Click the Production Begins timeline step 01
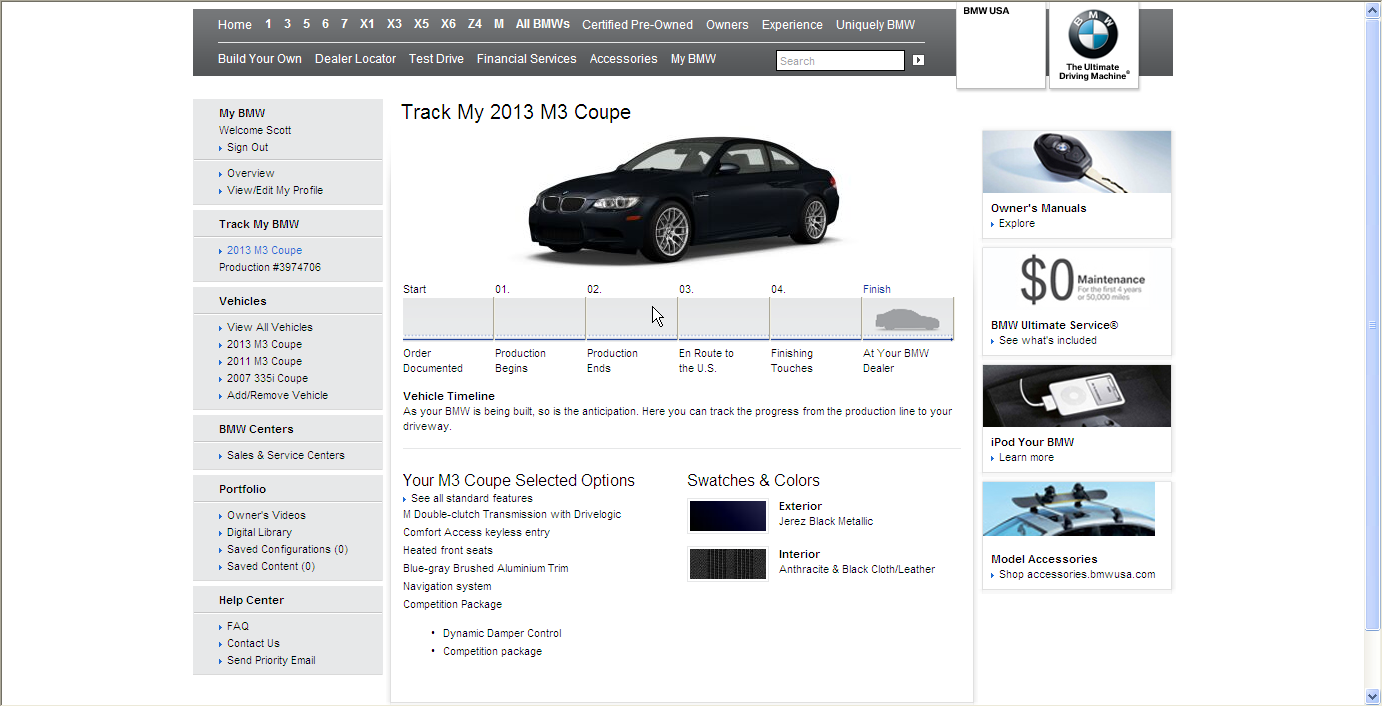Viewport: 1383px width, 707px height. point(540,319)
